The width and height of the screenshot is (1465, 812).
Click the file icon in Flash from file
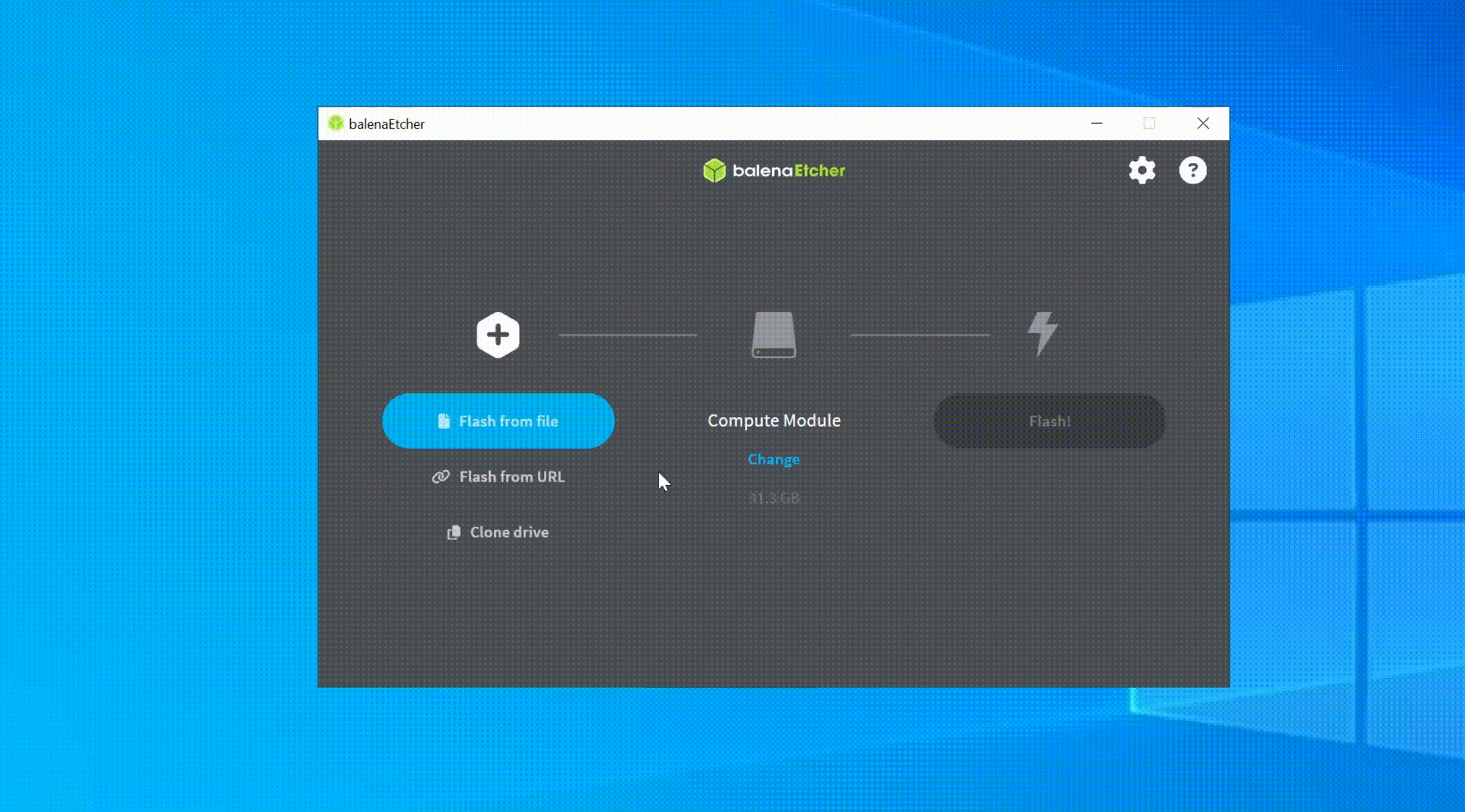[x=444, y=422]
